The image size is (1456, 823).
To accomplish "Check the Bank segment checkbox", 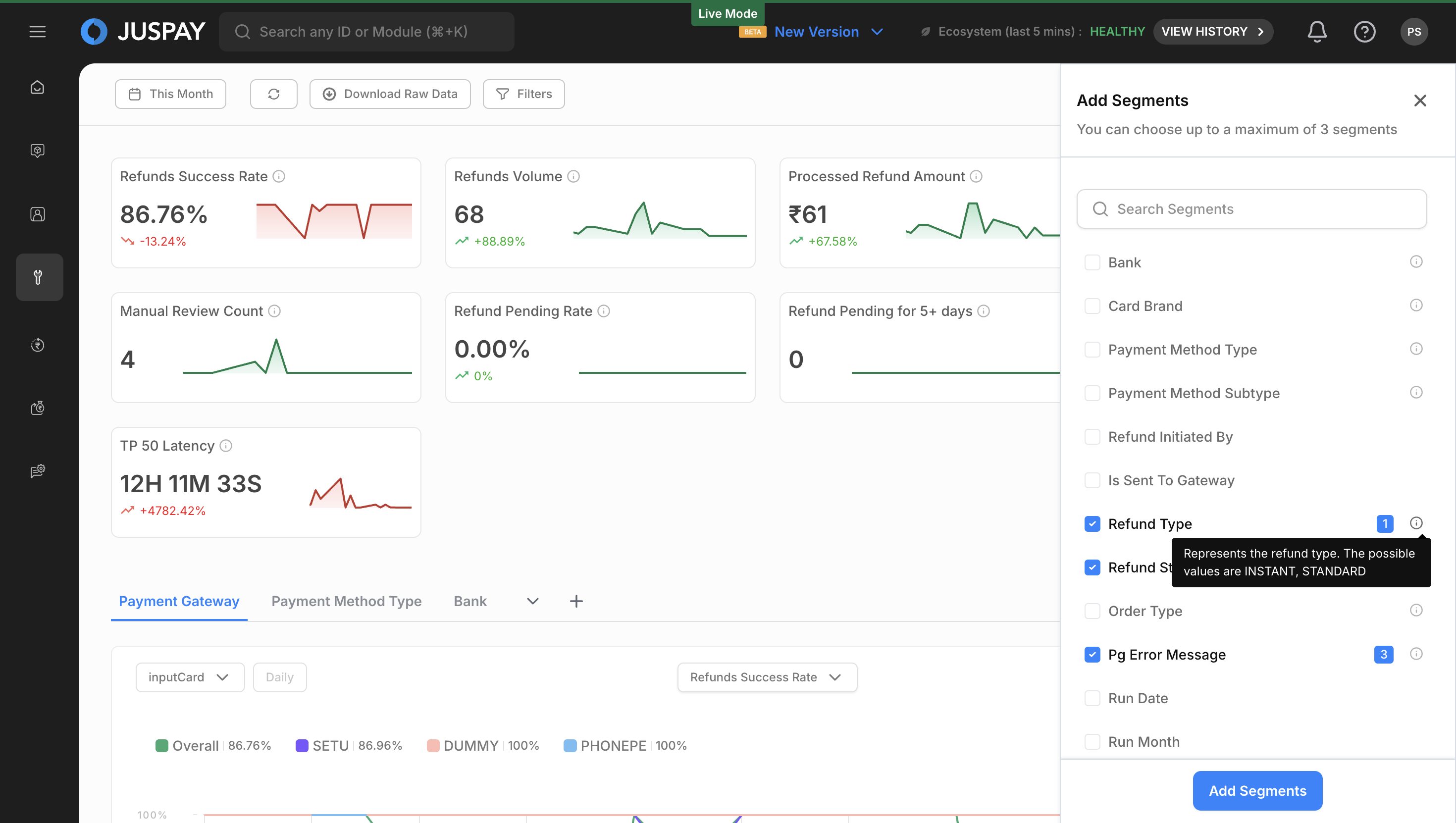I will (x=1092, y=262).
